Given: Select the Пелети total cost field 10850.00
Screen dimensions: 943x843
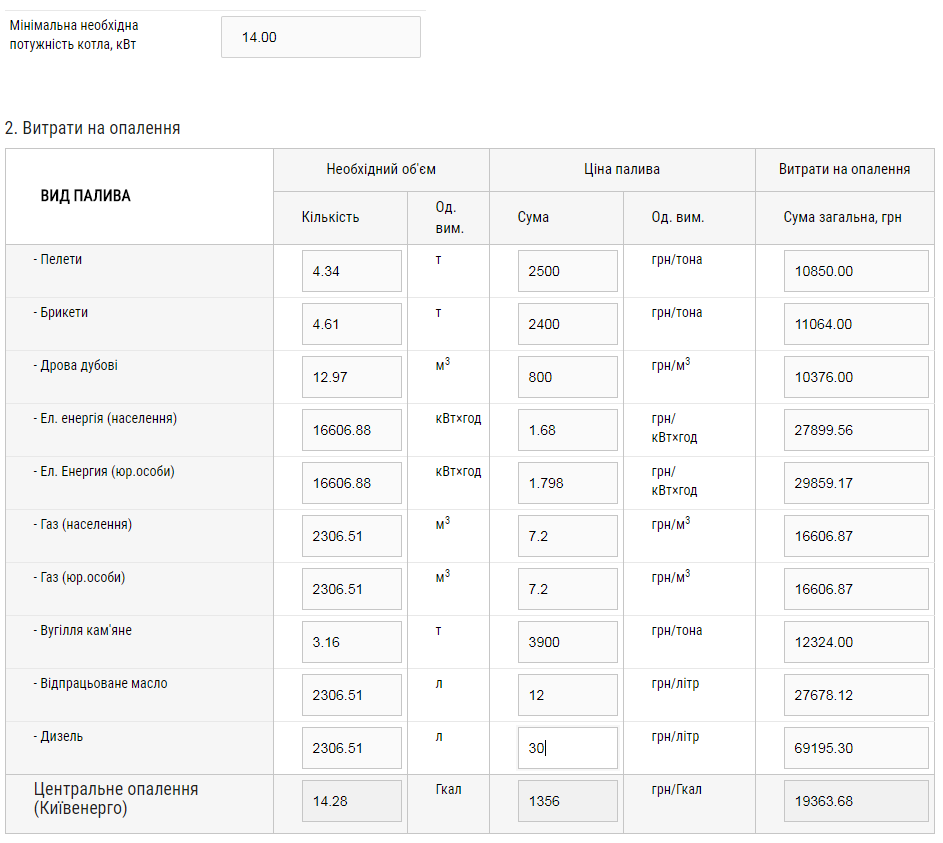Looking at the screenshot, I should (856, 271).
